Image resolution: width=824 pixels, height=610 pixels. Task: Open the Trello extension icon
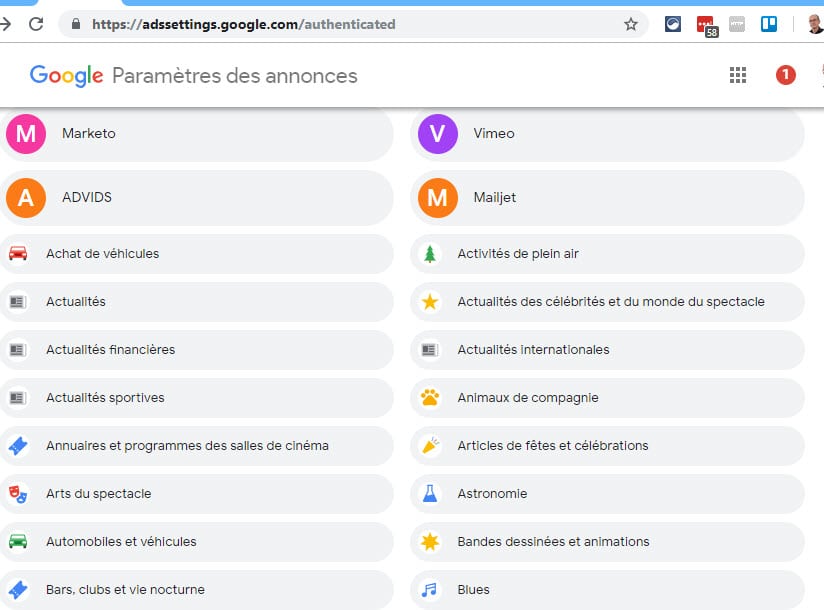coord(769,24)
